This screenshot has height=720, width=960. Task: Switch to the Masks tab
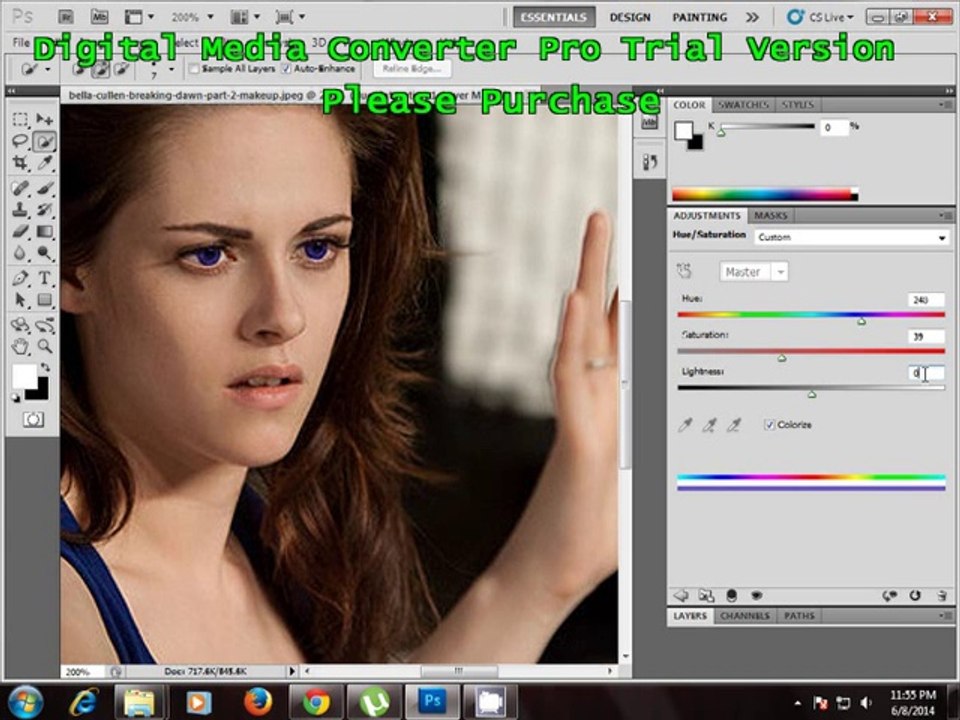(770, 216)
